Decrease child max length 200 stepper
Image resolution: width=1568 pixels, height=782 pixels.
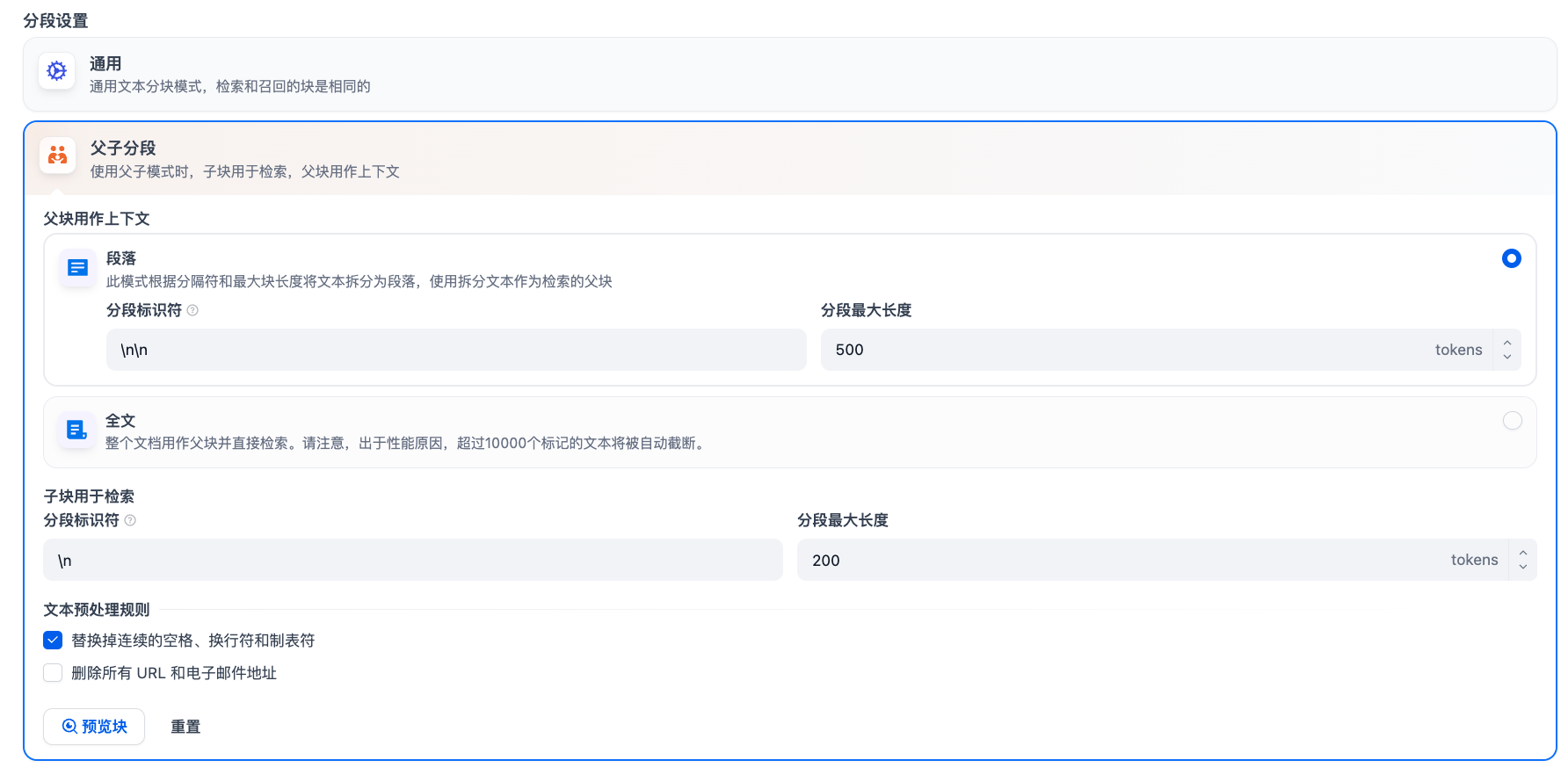pyautogui.click(x=1523, y=568)
